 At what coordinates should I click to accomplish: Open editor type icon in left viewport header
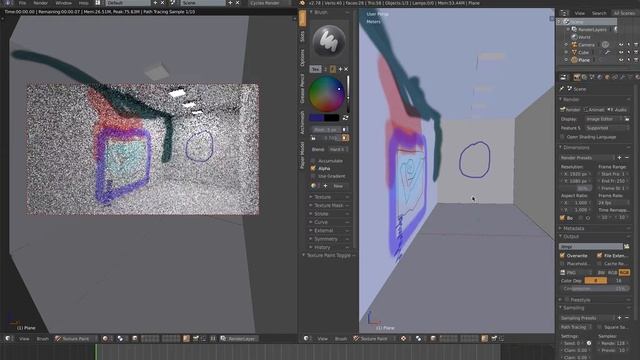click(8, 338)
